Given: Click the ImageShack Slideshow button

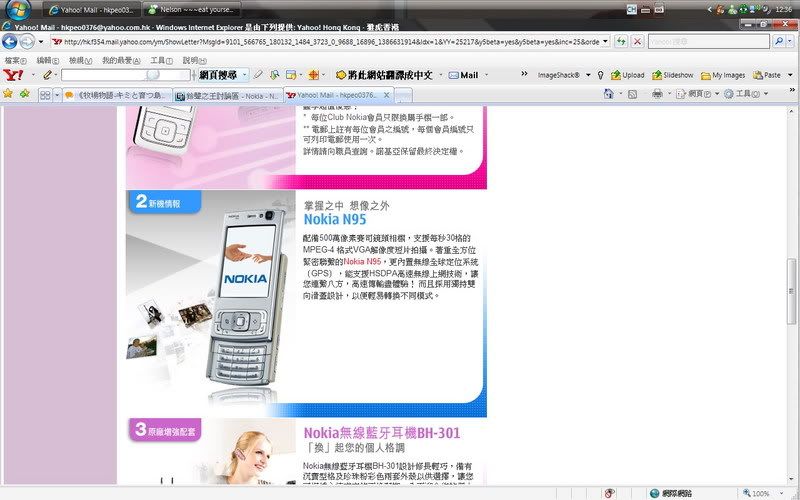Looking at the screenshot, I should click(672, 75).
